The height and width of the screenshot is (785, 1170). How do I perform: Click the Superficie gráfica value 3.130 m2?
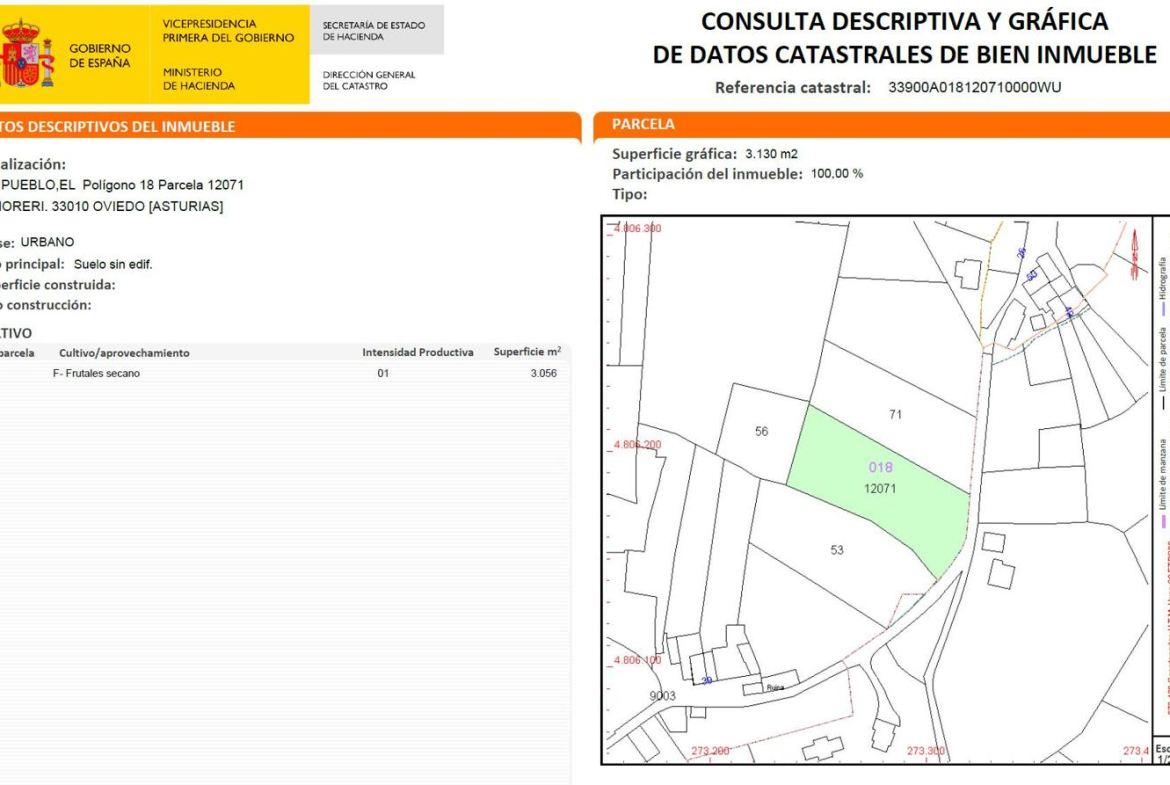(x=771, y=154)
